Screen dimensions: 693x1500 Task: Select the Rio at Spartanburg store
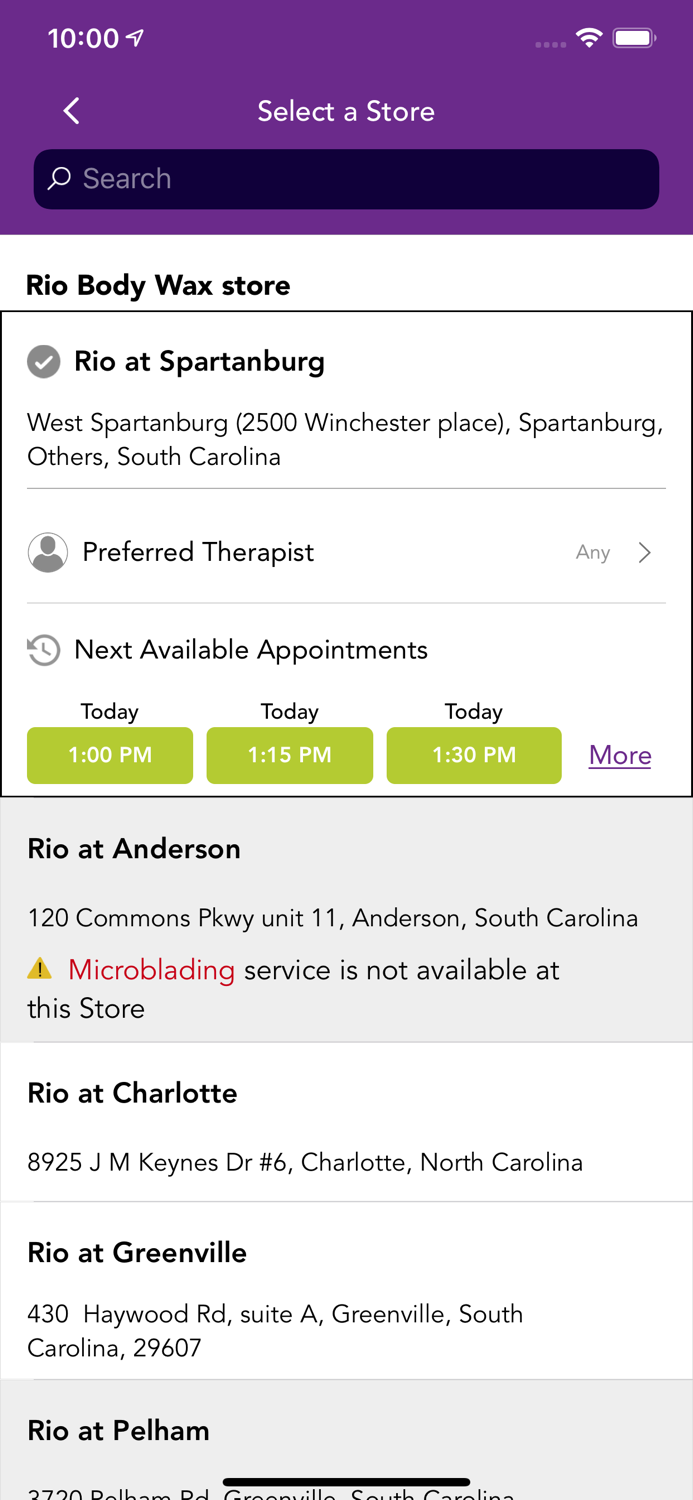200,362
